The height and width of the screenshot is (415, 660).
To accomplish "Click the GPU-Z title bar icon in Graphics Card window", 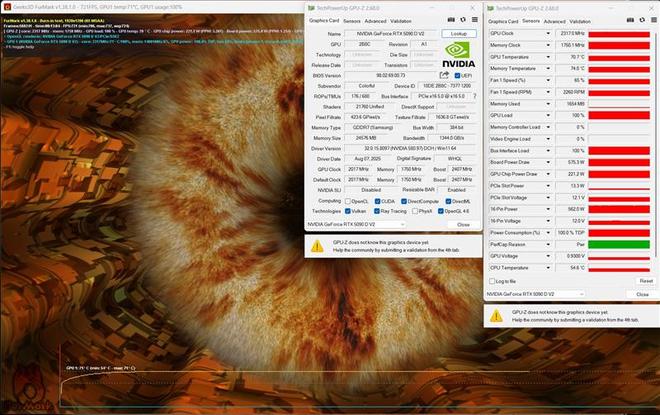I will 310,7.
